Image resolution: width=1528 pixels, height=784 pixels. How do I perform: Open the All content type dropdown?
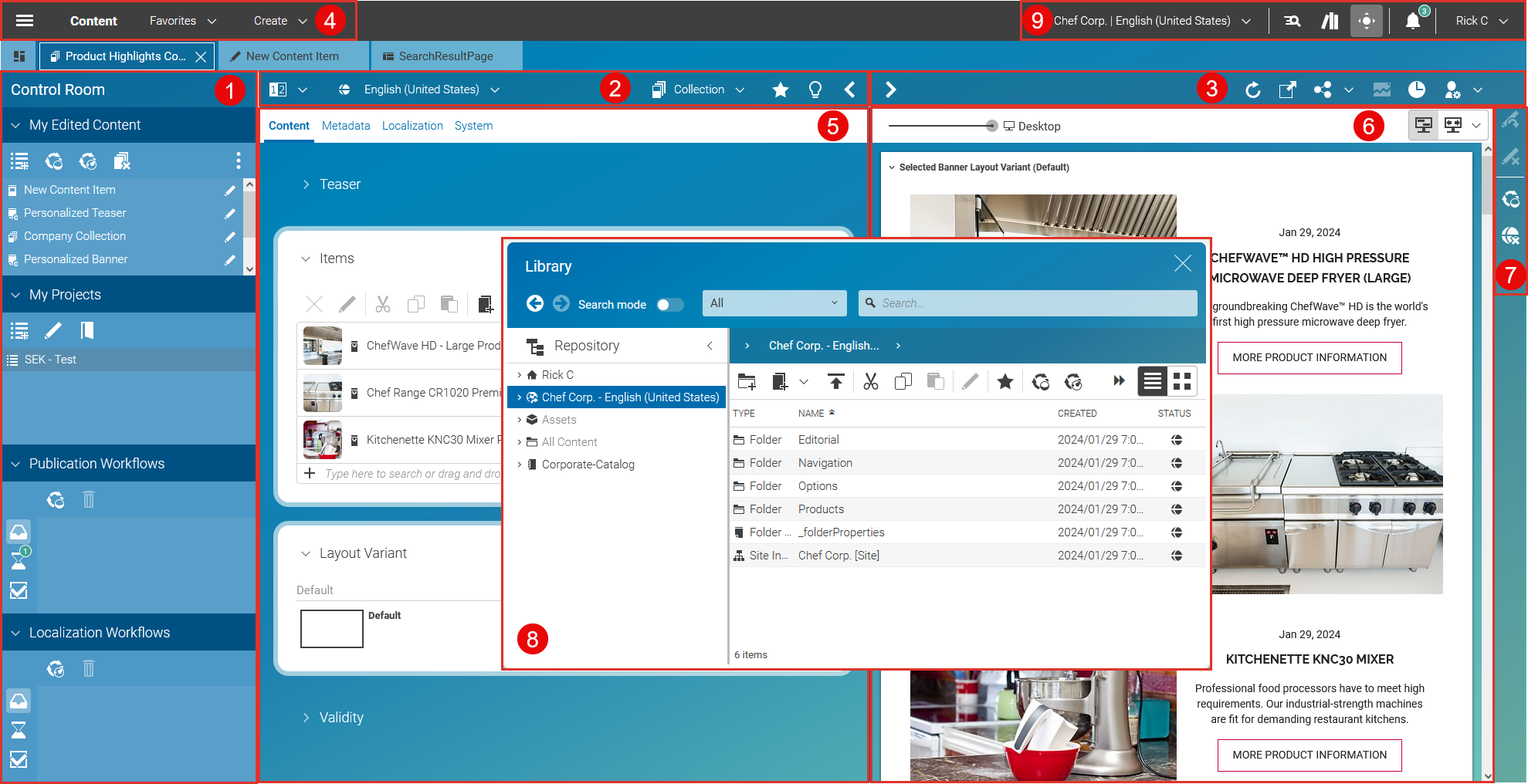(774, 303)
